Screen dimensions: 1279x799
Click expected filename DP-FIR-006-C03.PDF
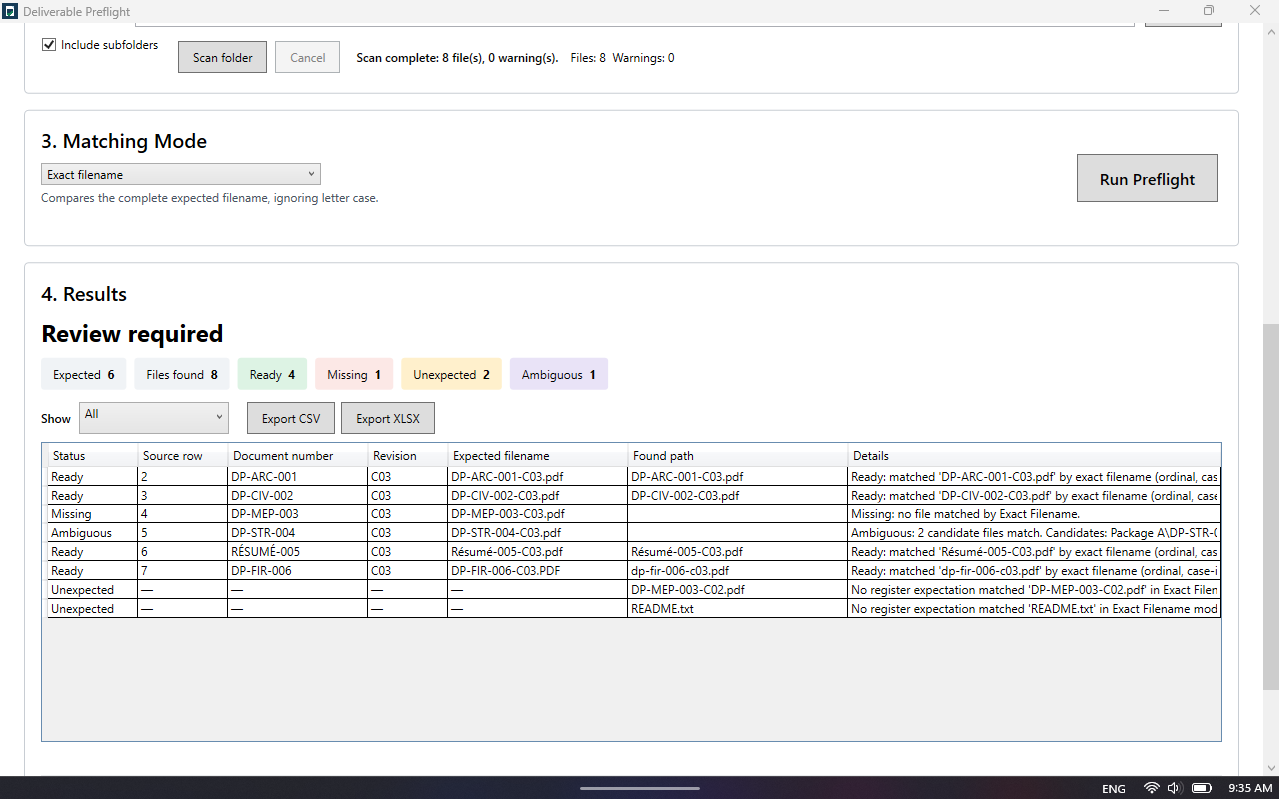point(537,571)
